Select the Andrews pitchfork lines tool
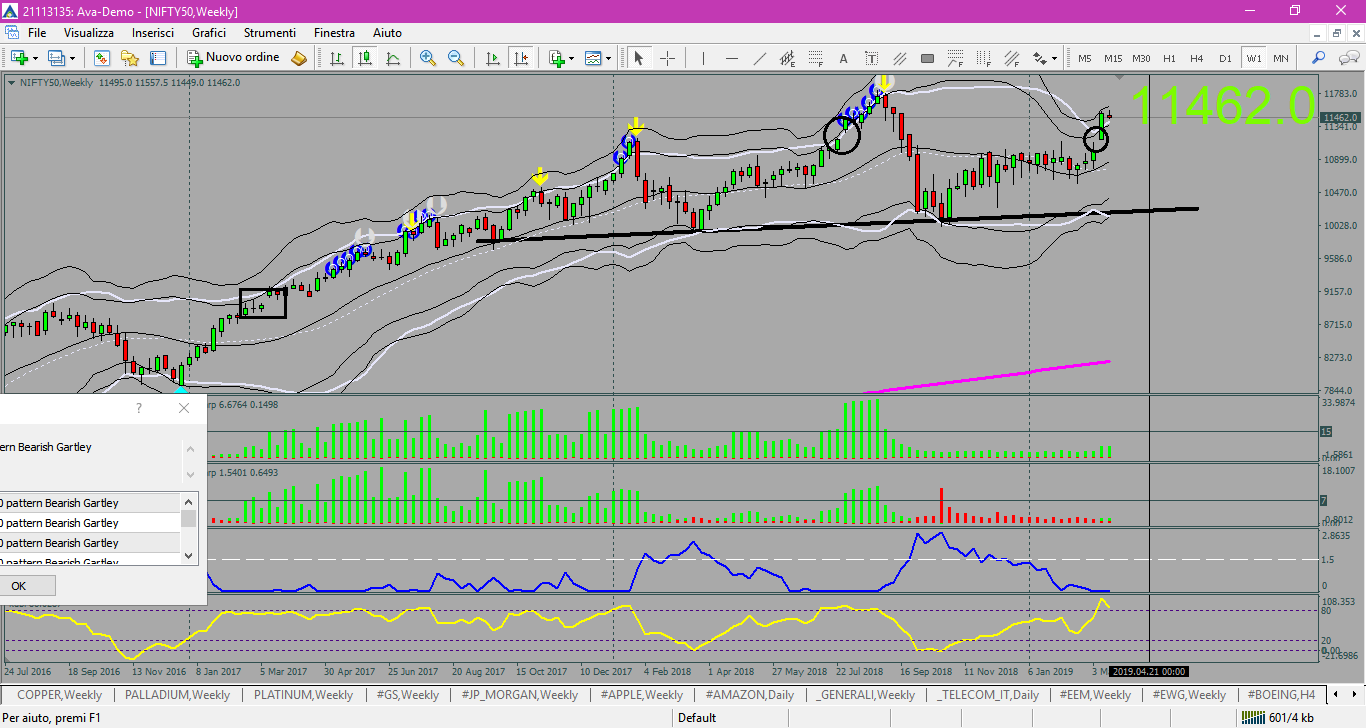Image resolution: width=1366 pixels, height=728 pixels. point(900,58)
